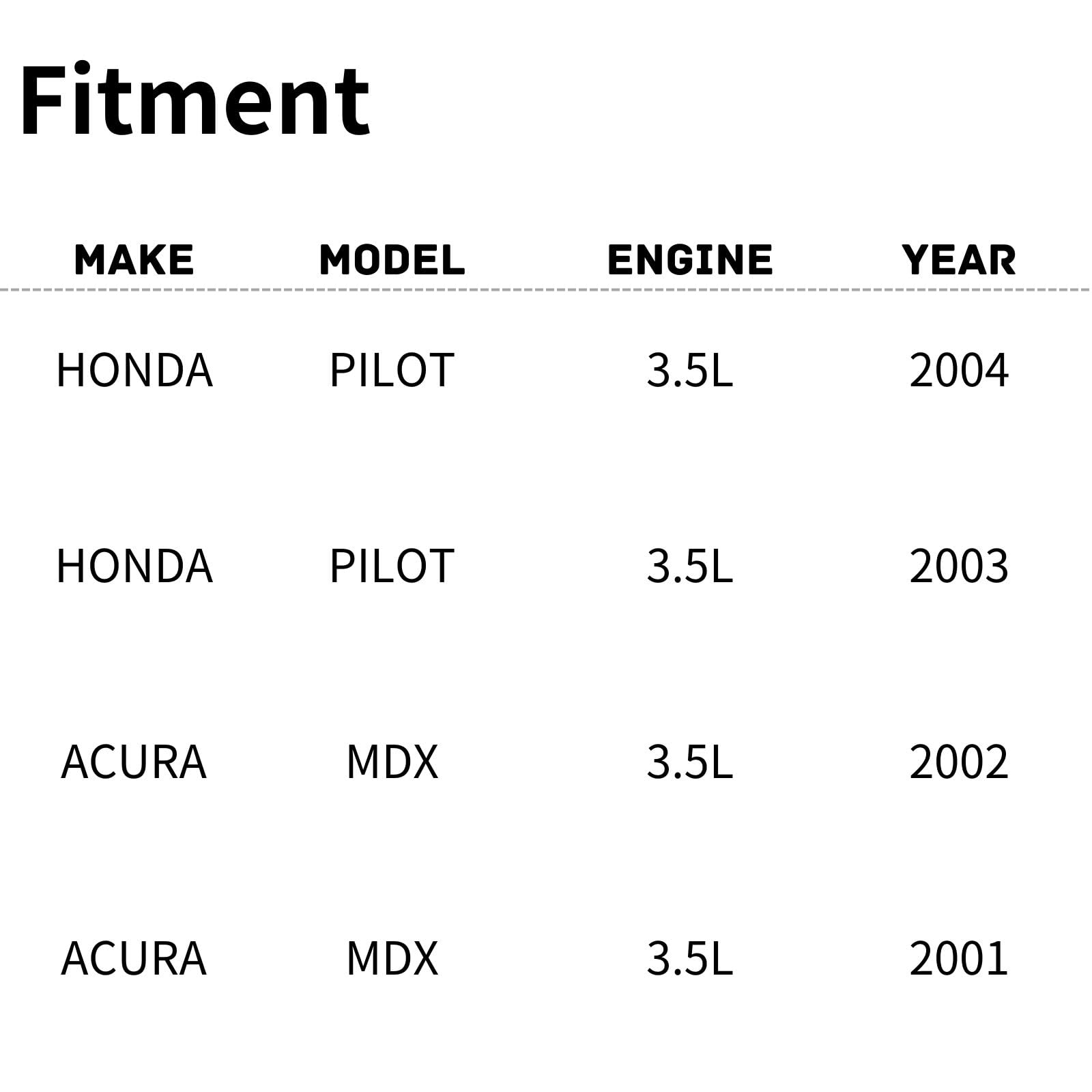Click ACURA in the 2002 row
The height and width of the screenshot is (1092, 1092).
coord(134,762)
